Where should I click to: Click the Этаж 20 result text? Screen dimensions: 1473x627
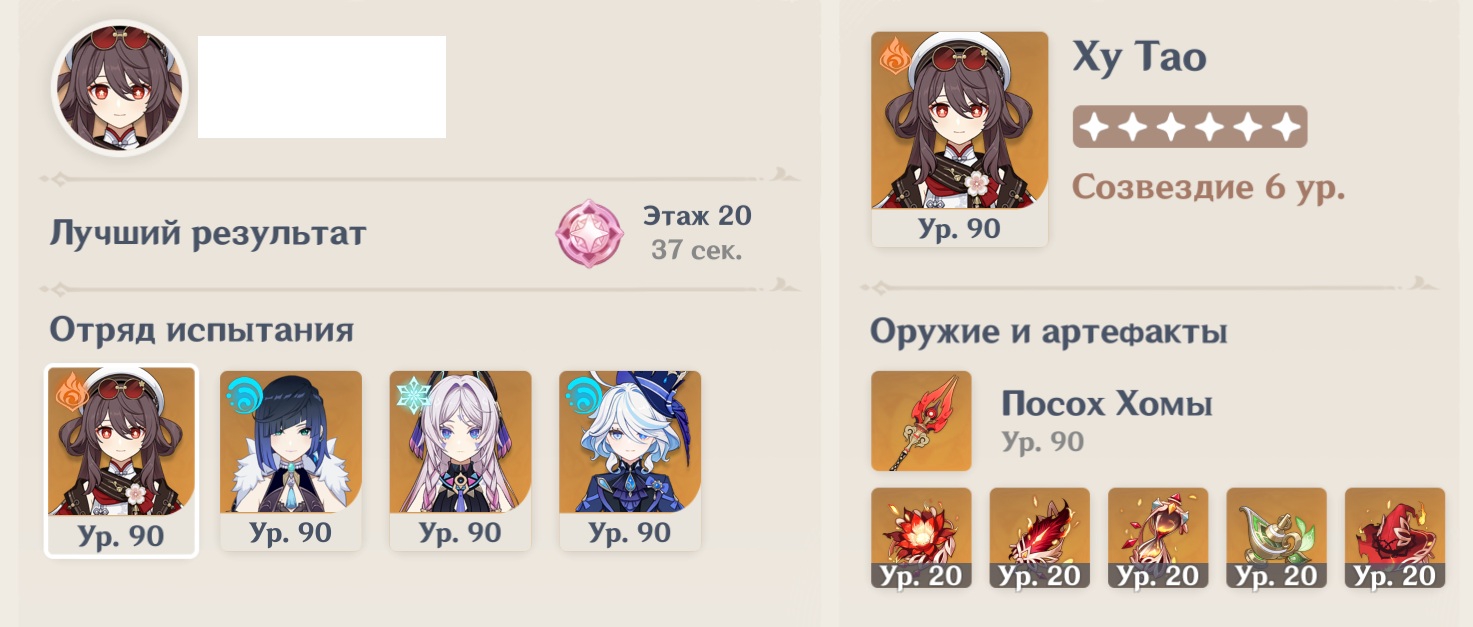[x=697, y=215]
